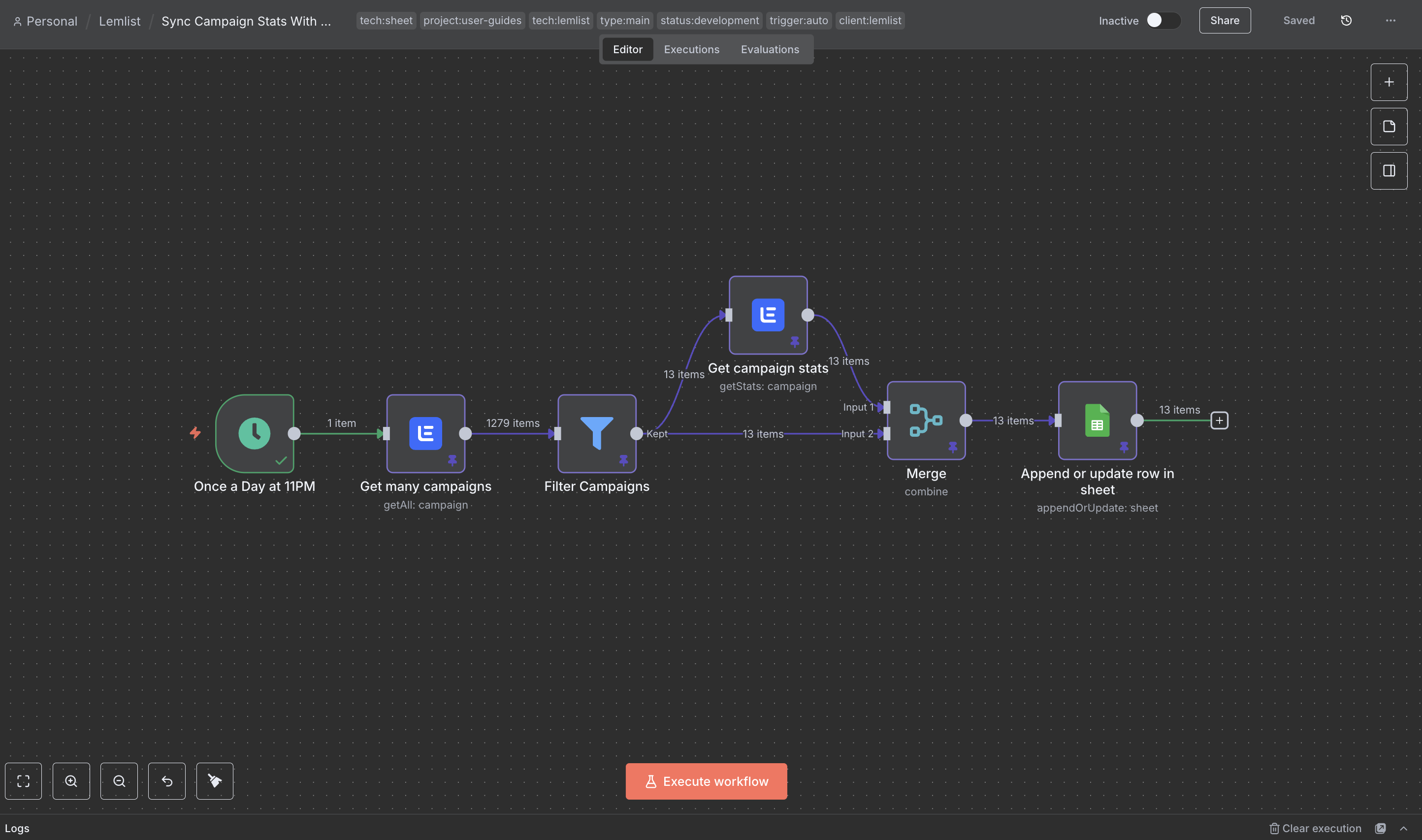This screenshot has width=1422, height=840.
Task: Click the tidy up nodes broom icon
Action: pyautogui.click(x=215, y=781)
